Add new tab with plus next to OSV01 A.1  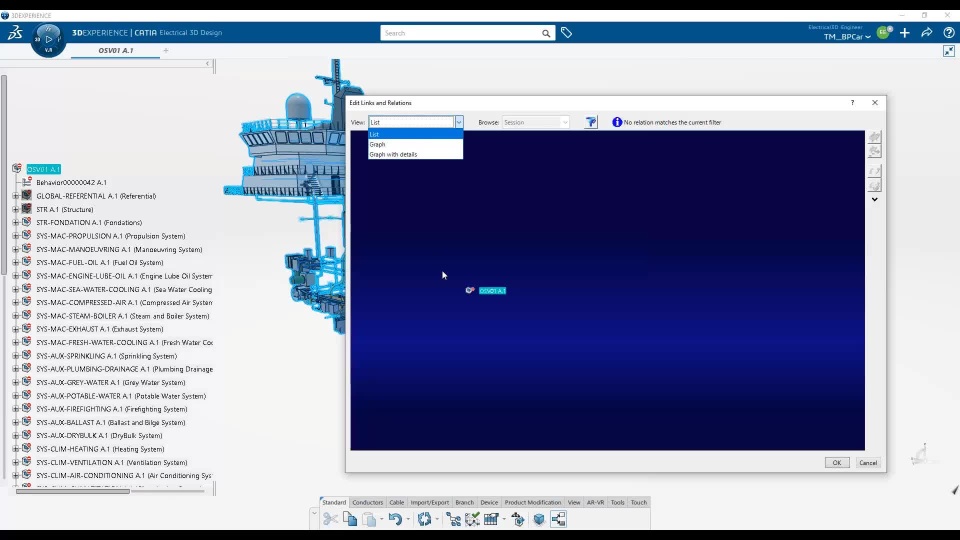point(166,51)
